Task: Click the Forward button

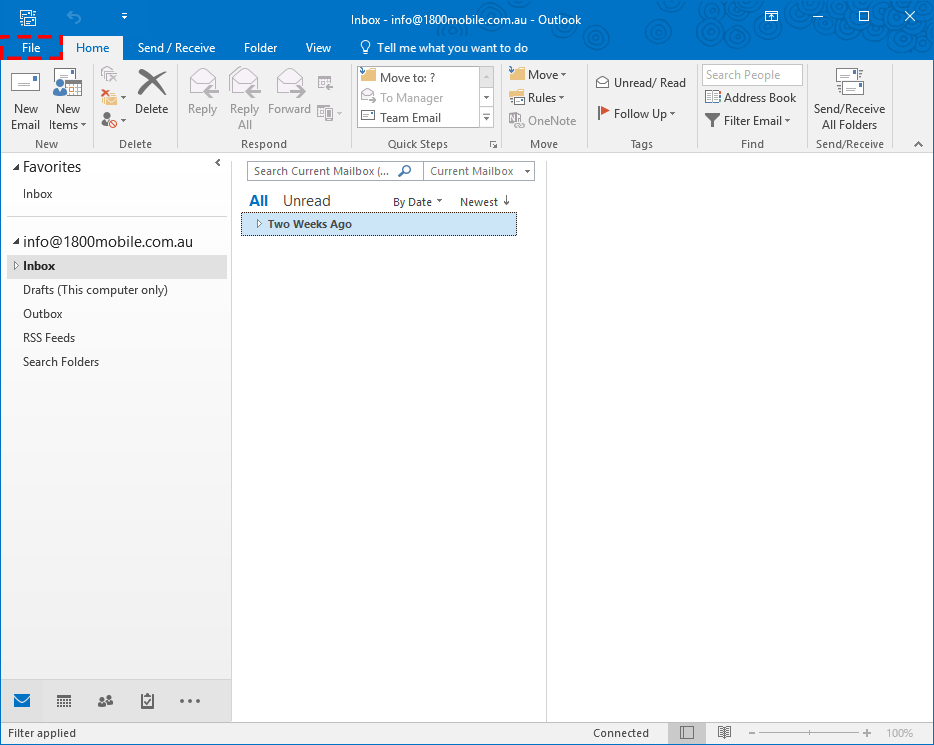Action: (289, 92)
